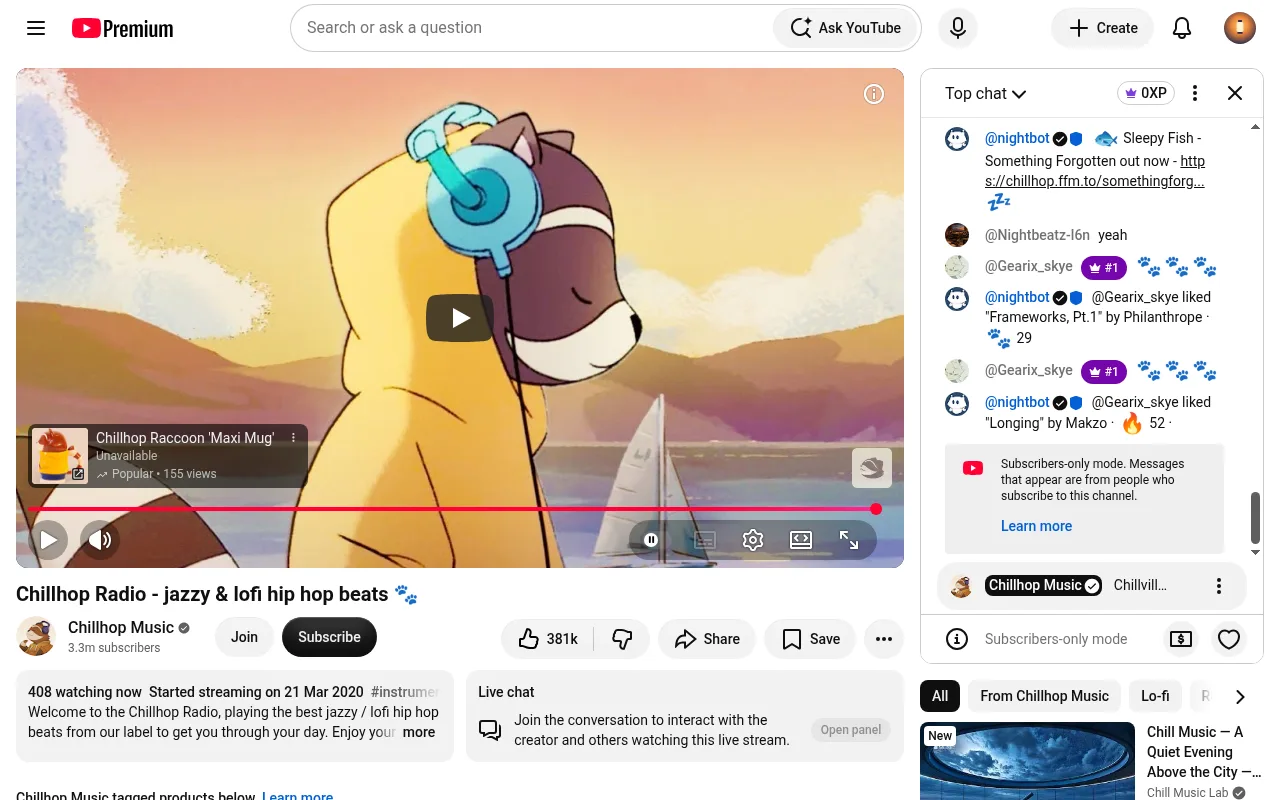Viewport: 1280px width, 800px height.
Task: Toggle subtitles in the player
Action: pyautogui.click(x=705, y=540)
